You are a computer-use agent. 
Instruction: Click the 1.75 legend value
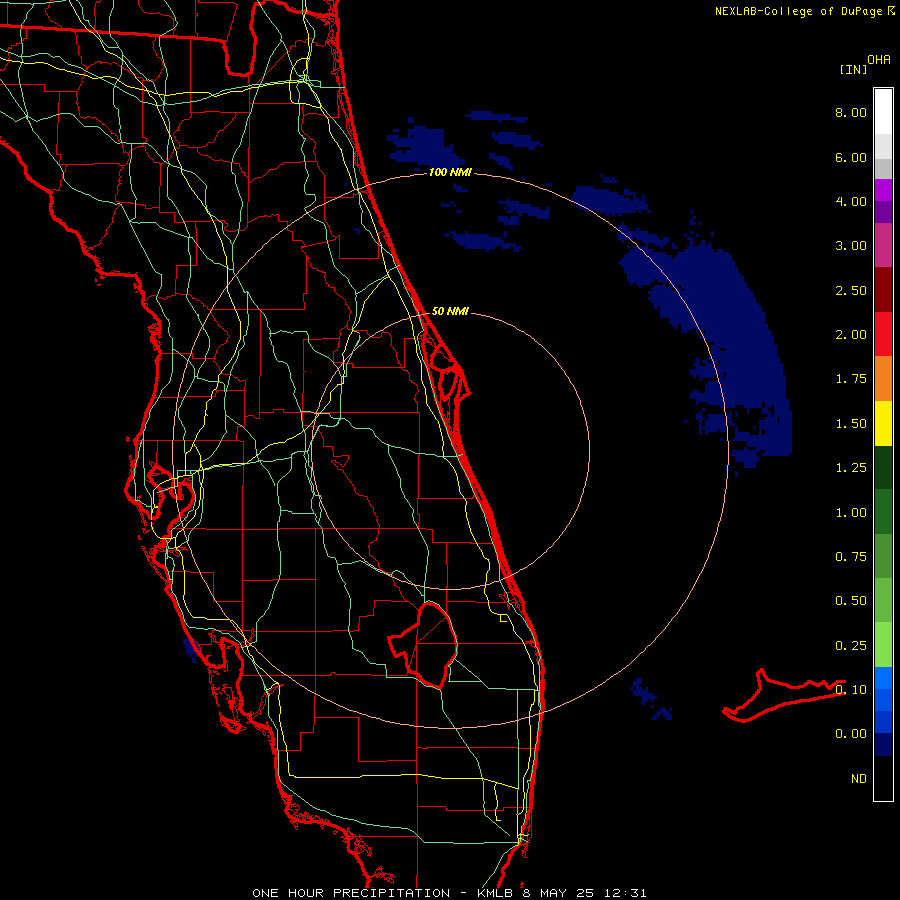pos(851,379)
